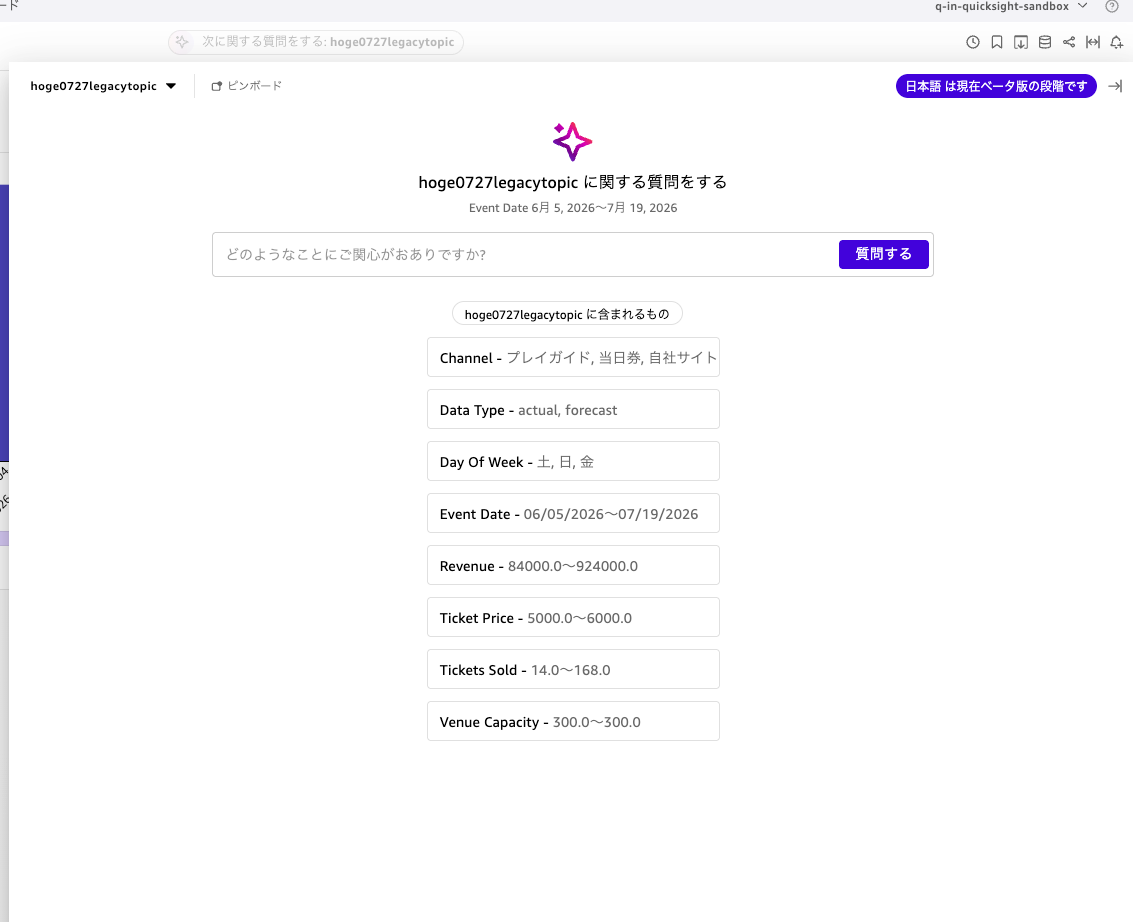
Task: Select the Data Type field card
Action: [x=573, y=409]
